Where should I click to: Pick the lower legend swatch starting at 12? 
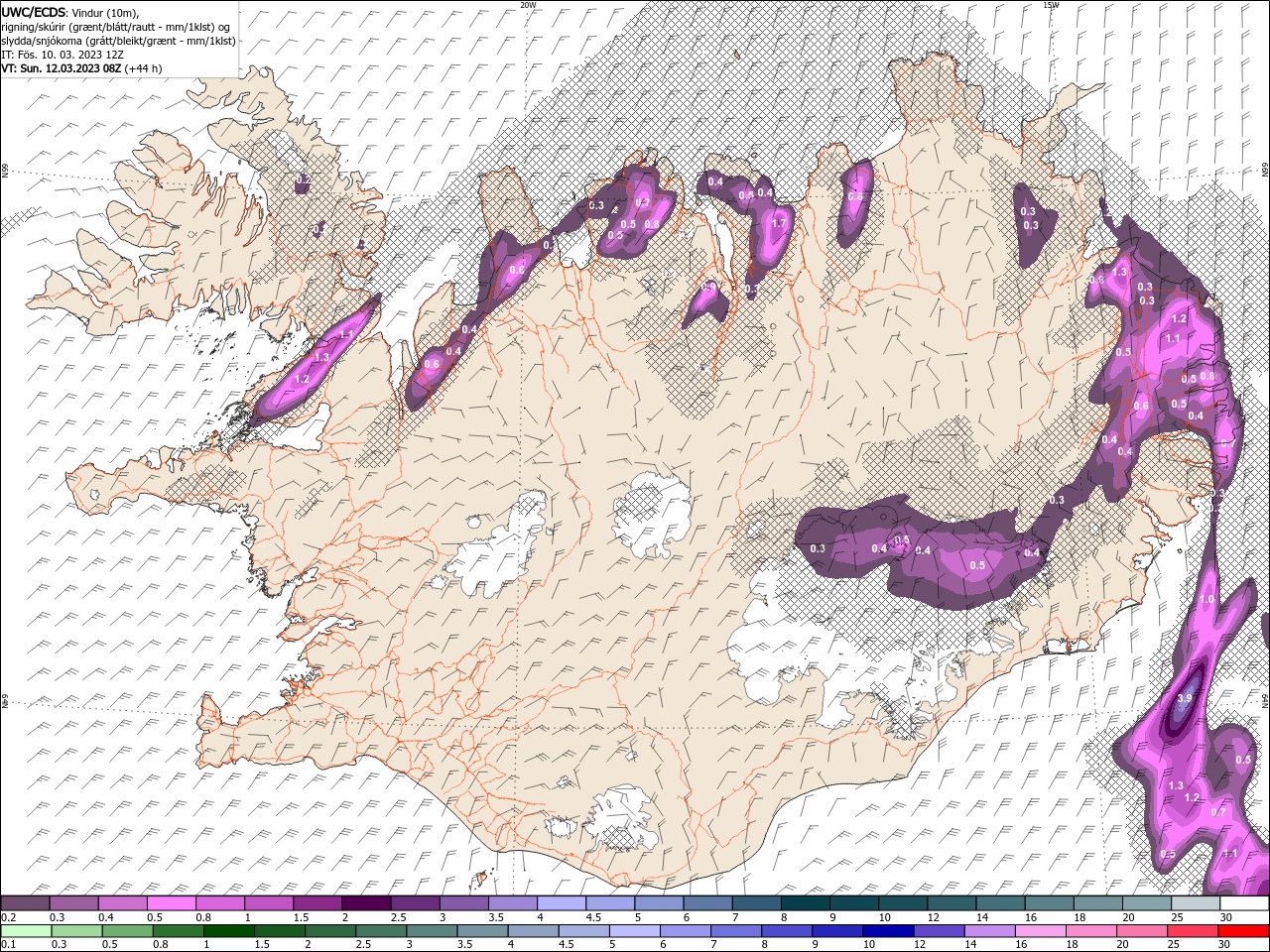pos(938,931)
